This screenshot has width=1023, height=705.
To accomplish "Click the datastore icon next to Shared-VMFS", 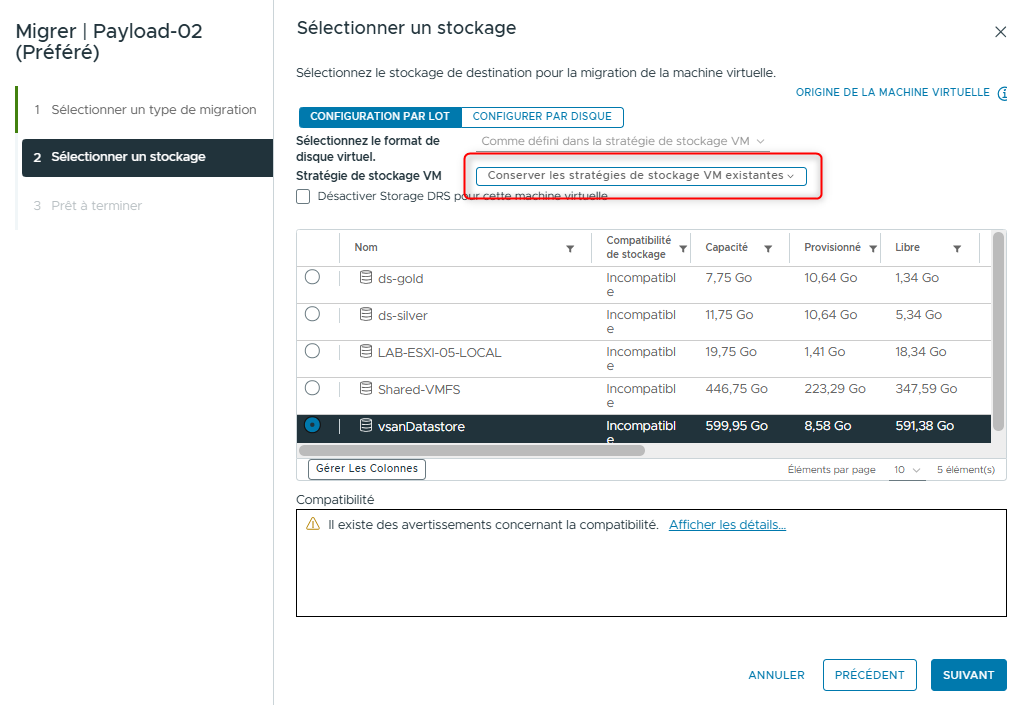I will click(366, 388).
